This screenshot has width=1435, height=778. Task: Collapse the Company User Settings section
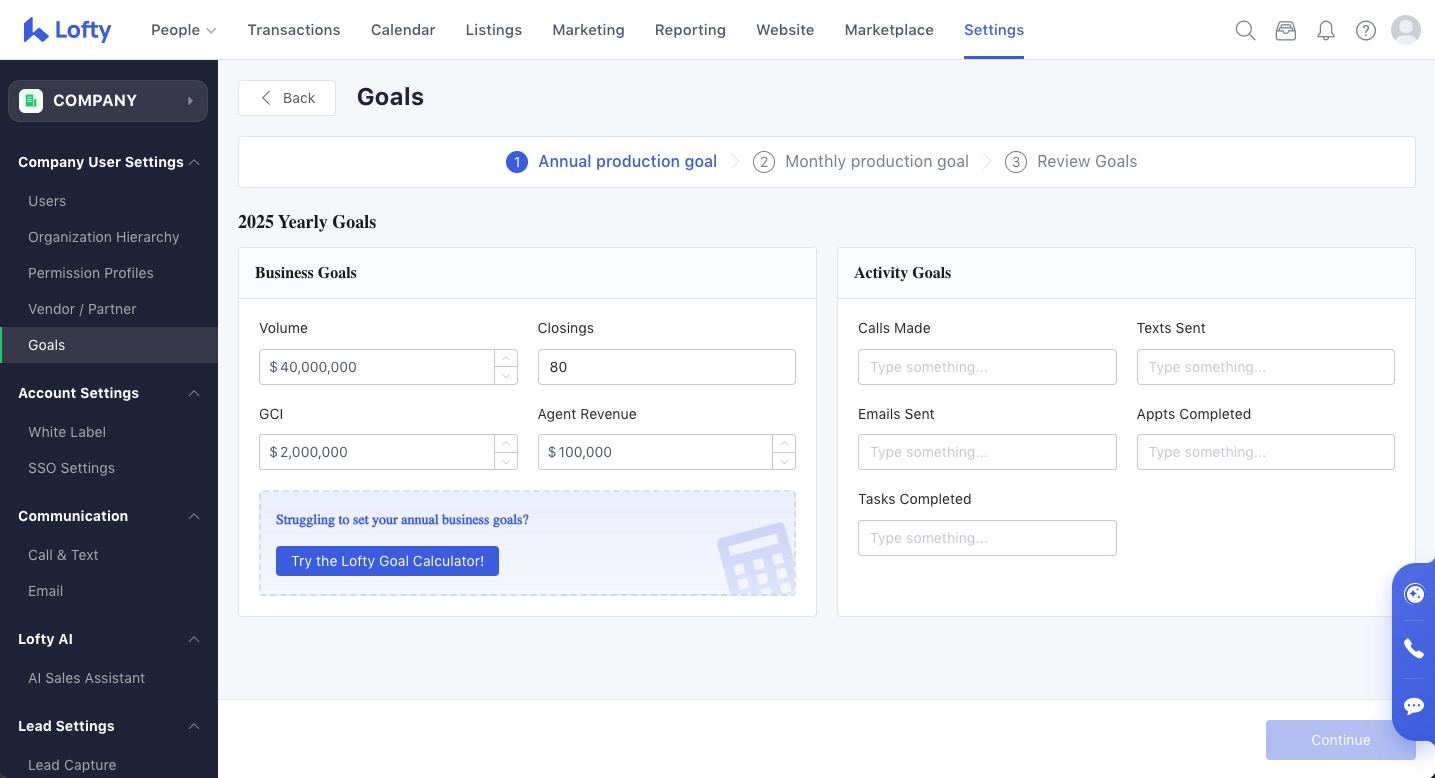pyautogui.click(x=194, y=162)
